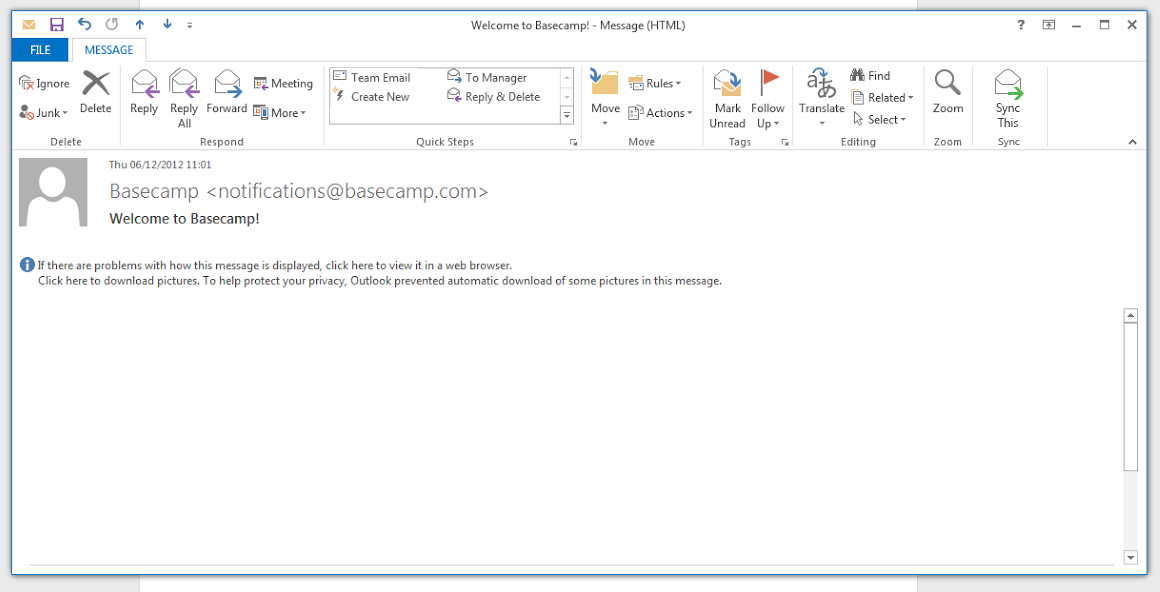
Task: Click the greyed-out Redo arrow
Action: point(112,24)
